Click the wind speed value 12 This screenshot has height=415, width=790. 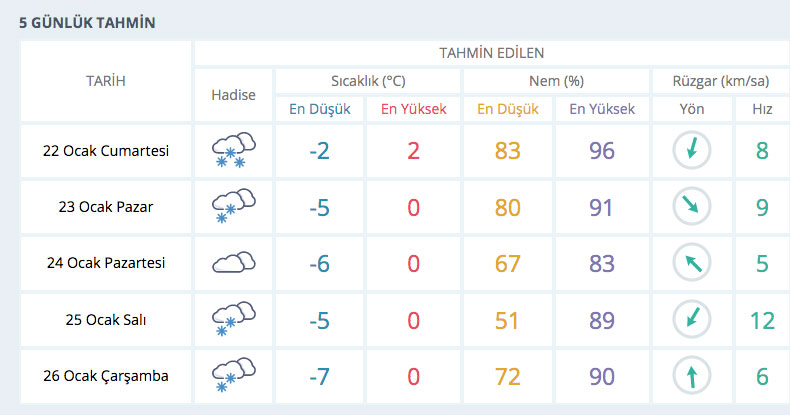(762, 320)
